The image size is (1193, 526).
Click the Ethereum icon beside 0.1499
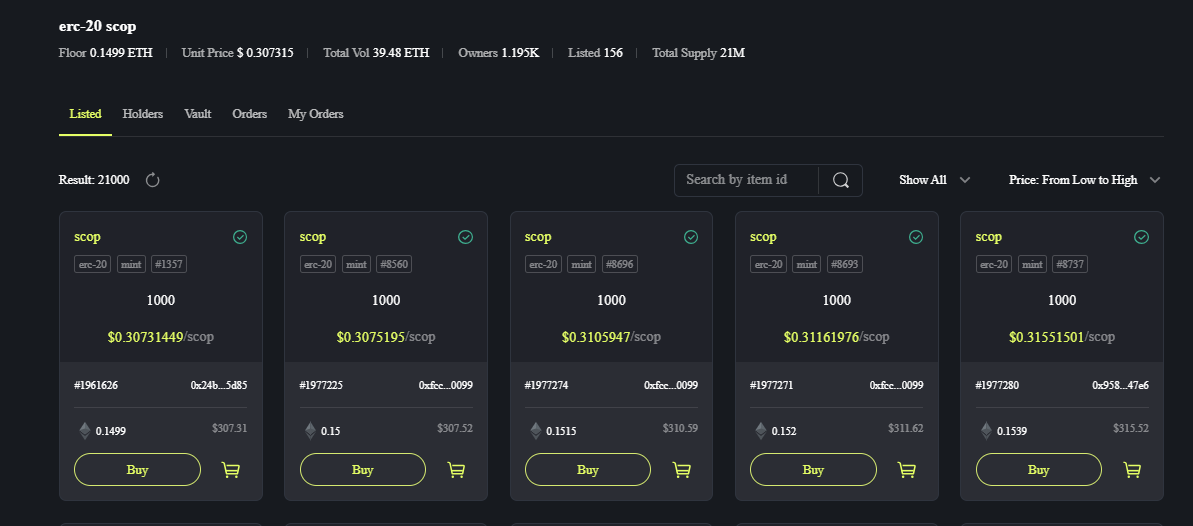(85, 431)
